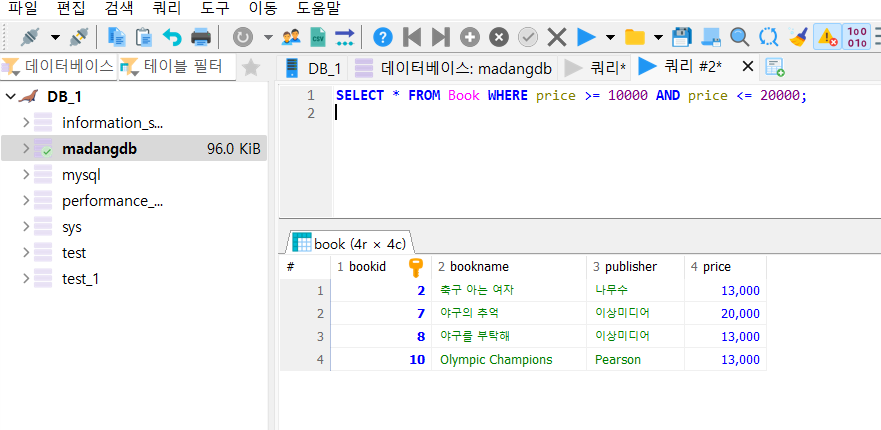
Task: Expand the test database node
Action: [25, 253]
